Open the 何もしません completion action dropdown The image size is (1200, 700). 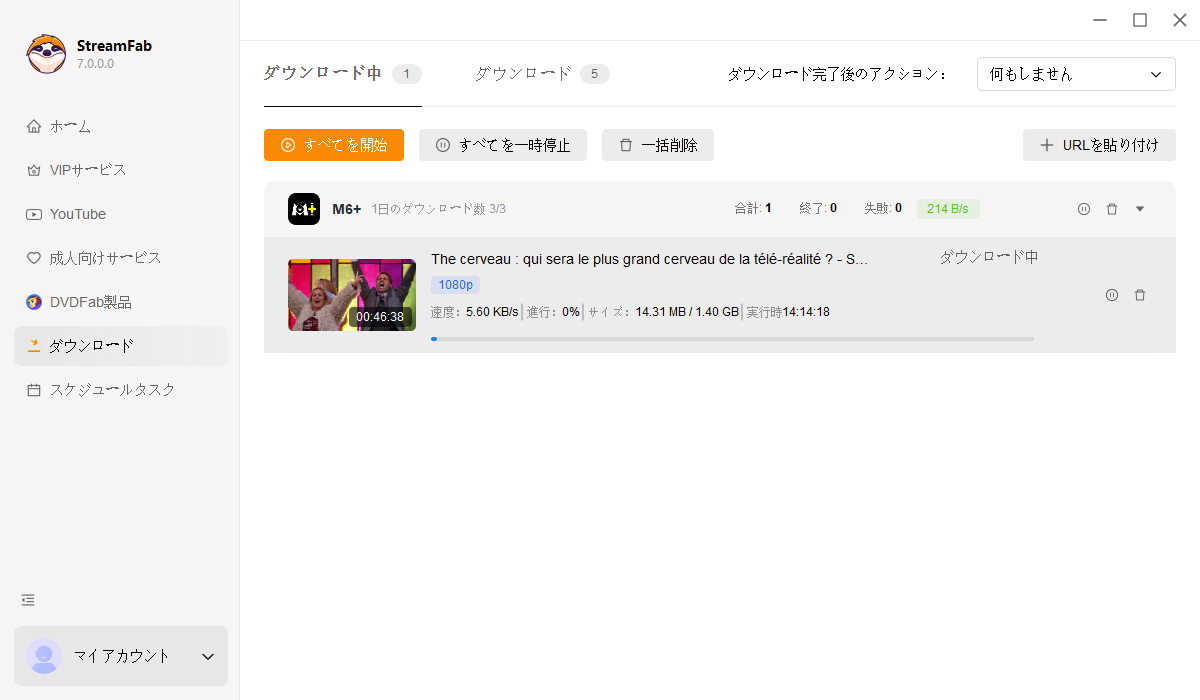pyautogui.click(x=1076, y=73)
